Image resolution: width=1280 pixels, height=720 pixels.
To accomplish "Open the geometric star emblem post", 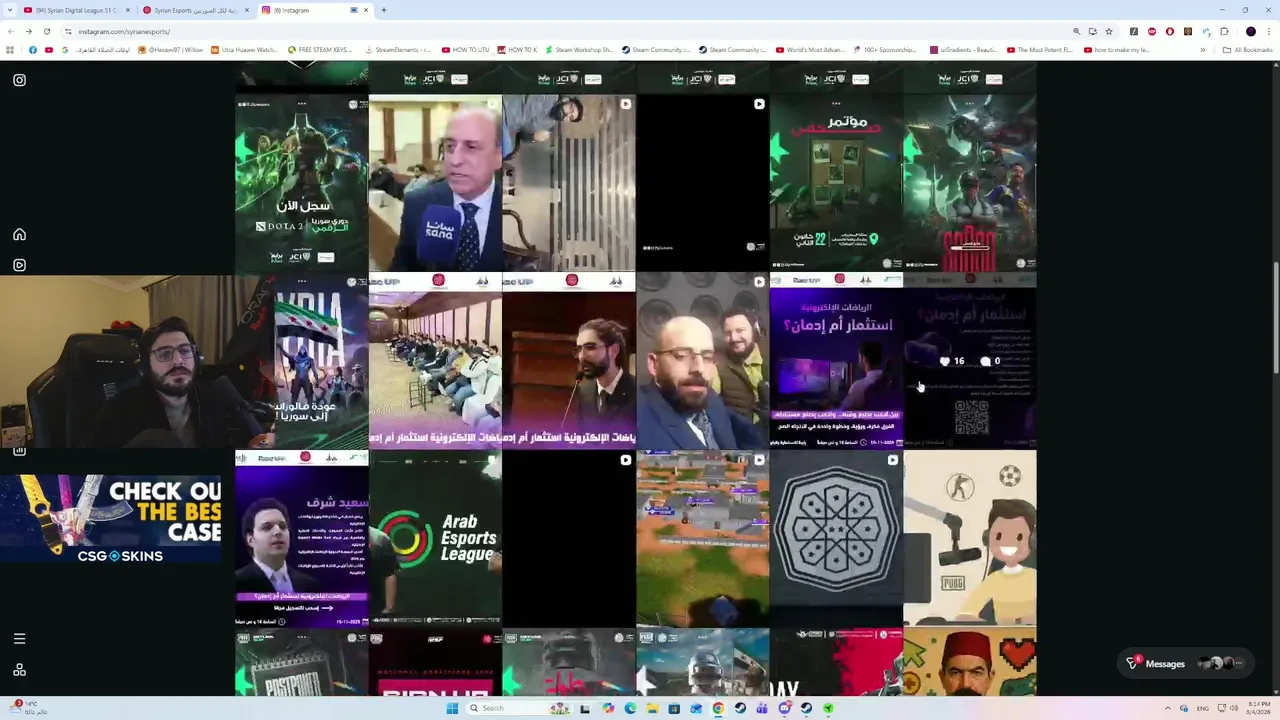I will click(x=836, y=539).
